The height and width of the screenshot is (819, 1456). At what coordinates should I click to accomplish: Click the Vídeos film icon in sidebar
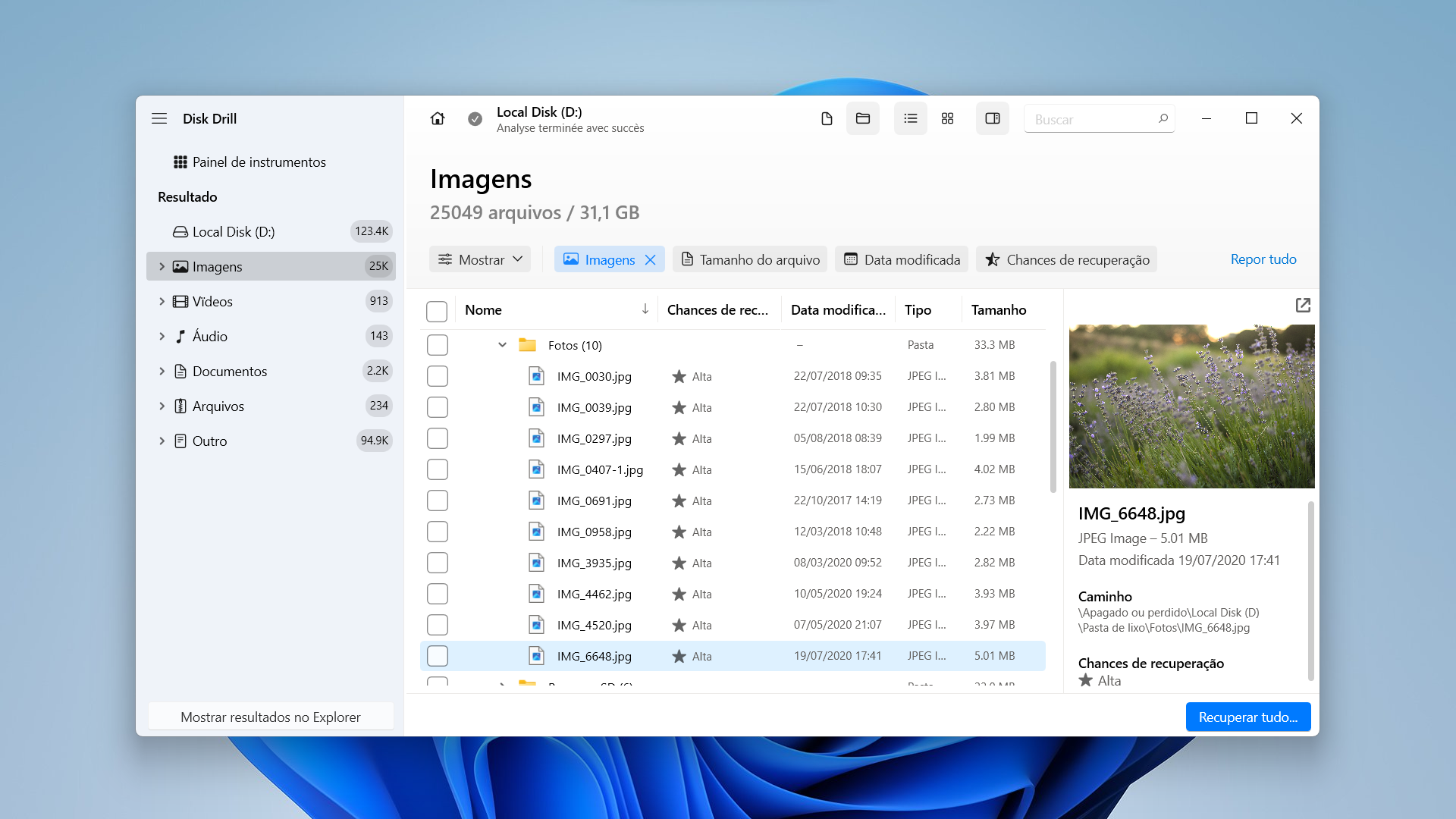coord(180,302)
